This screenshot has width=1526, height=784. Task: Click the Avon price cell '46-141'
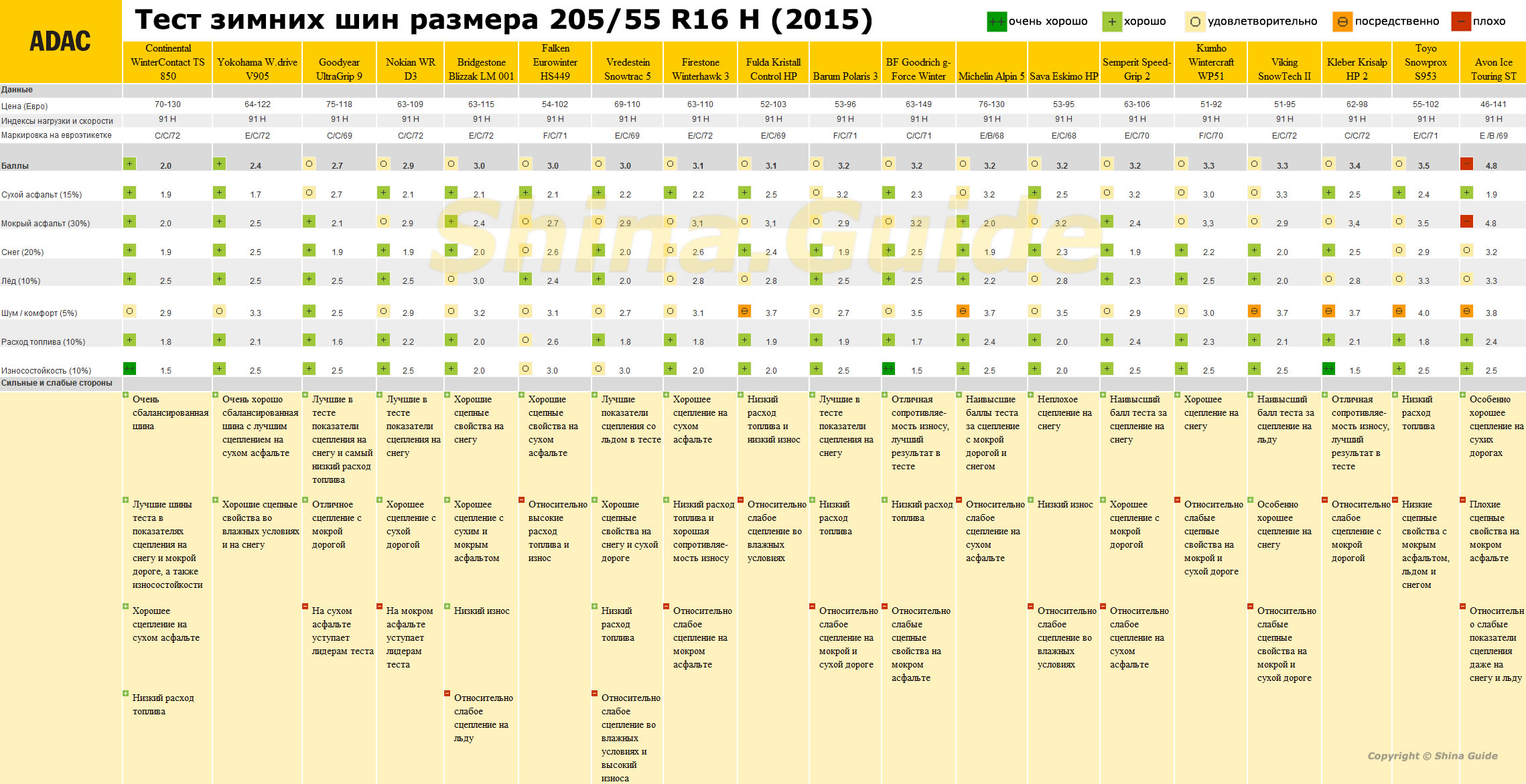[1493, 104]
